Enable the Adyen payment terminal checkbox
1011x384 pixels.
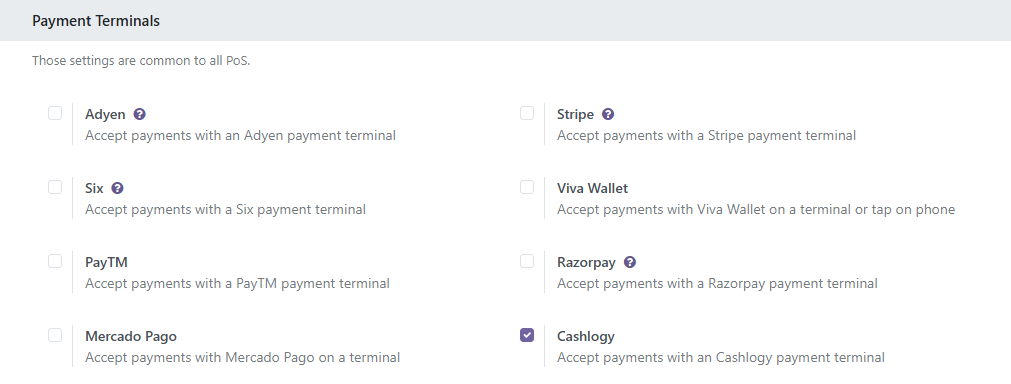coord(55,113)
